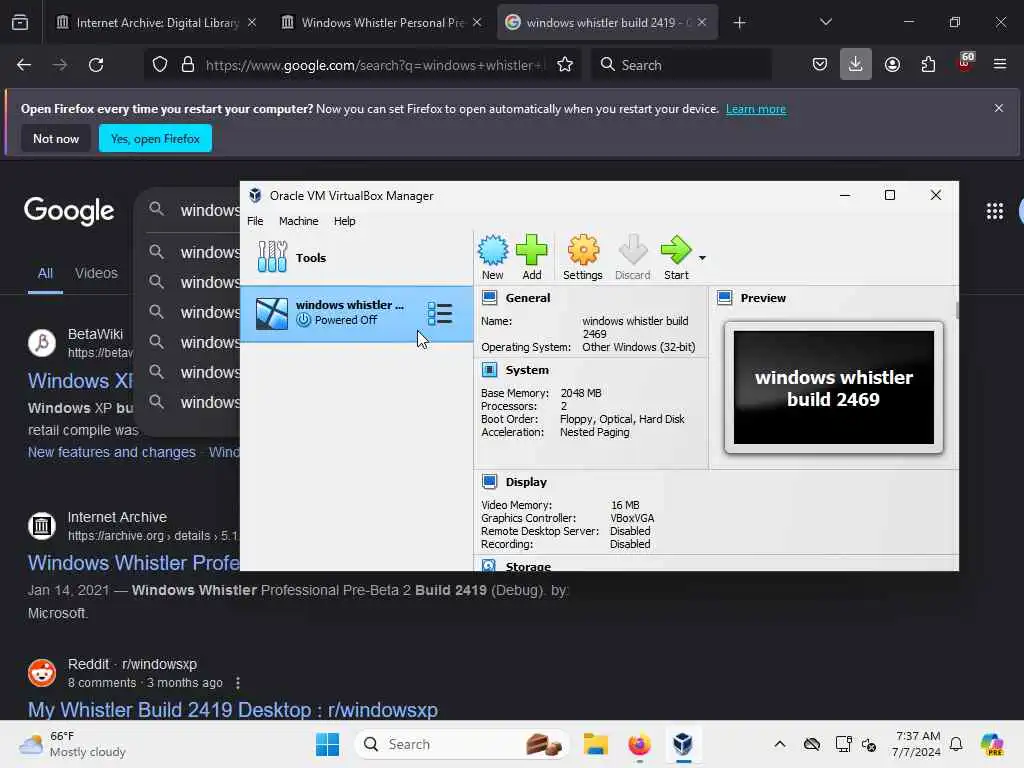Go back in Firefox

(24, 65)
